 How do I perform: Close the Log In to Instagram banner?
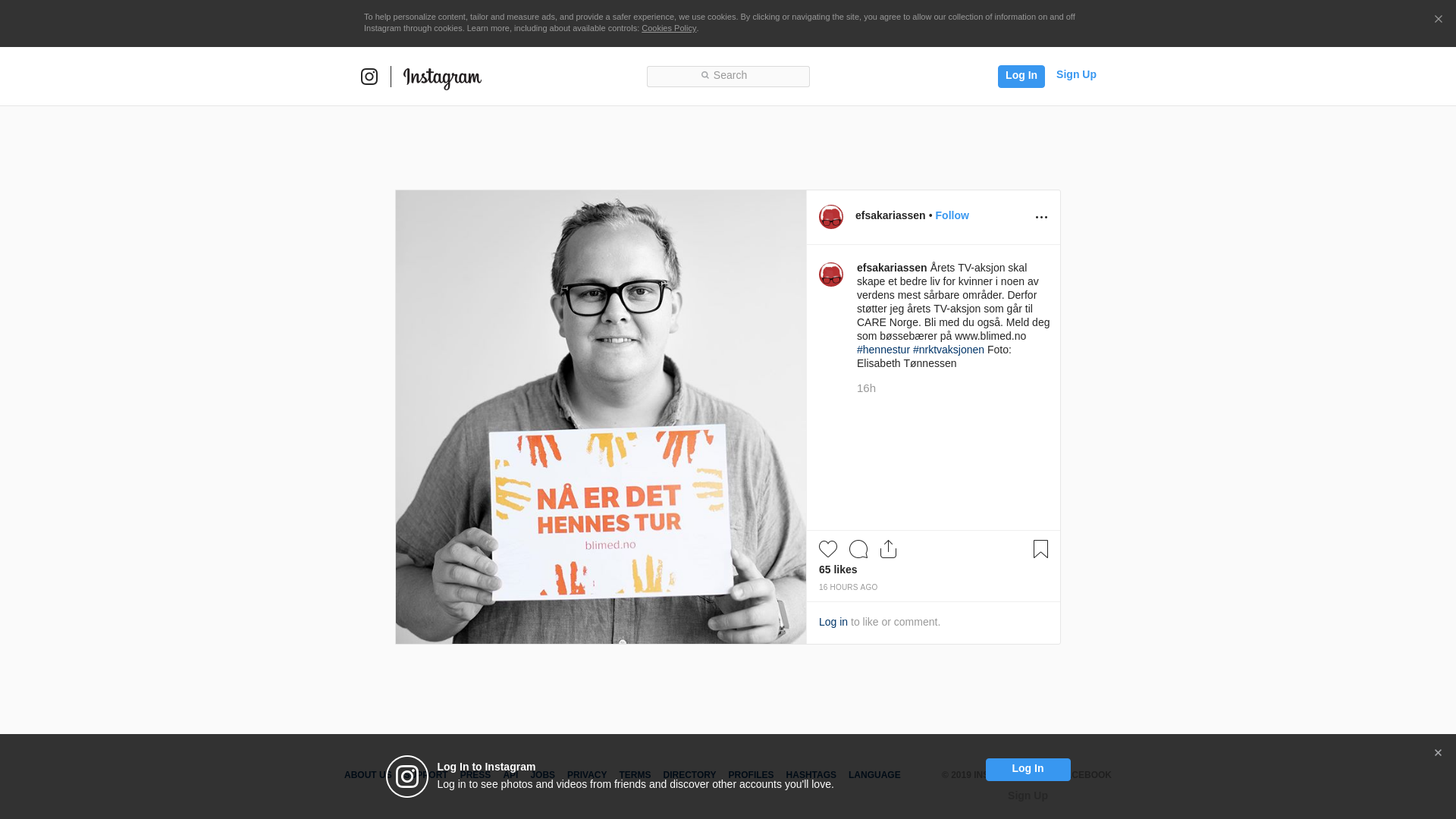tap(1438, 753)
